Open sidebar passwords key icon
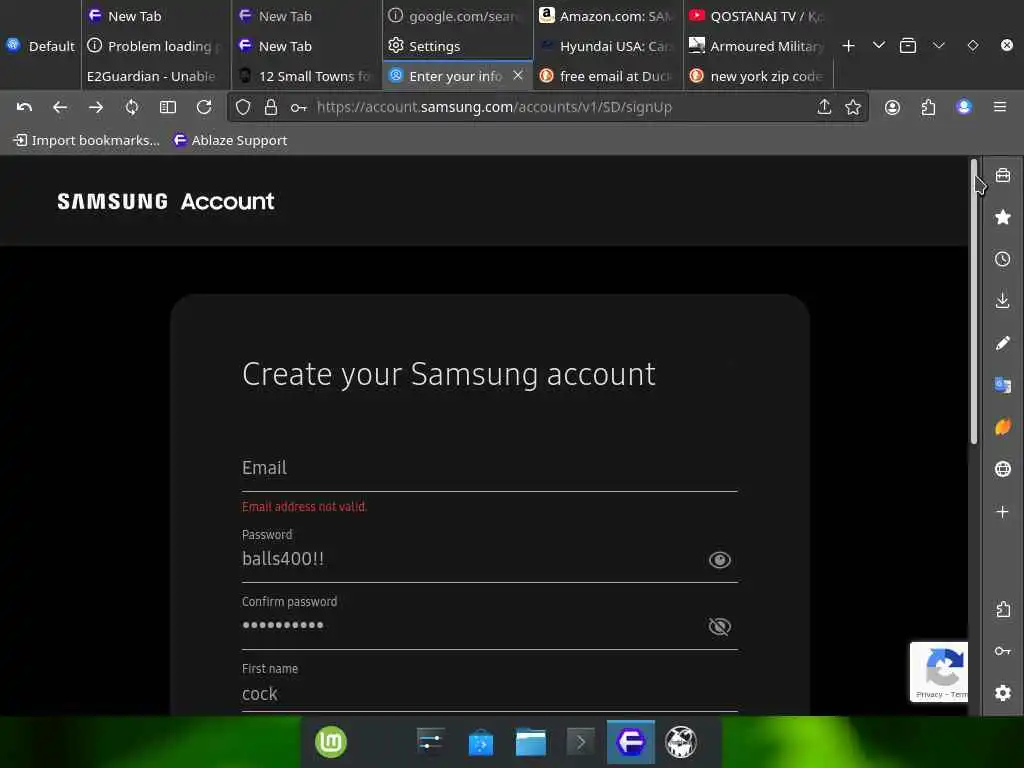 pyautogui.click(x=1003, y=651)
